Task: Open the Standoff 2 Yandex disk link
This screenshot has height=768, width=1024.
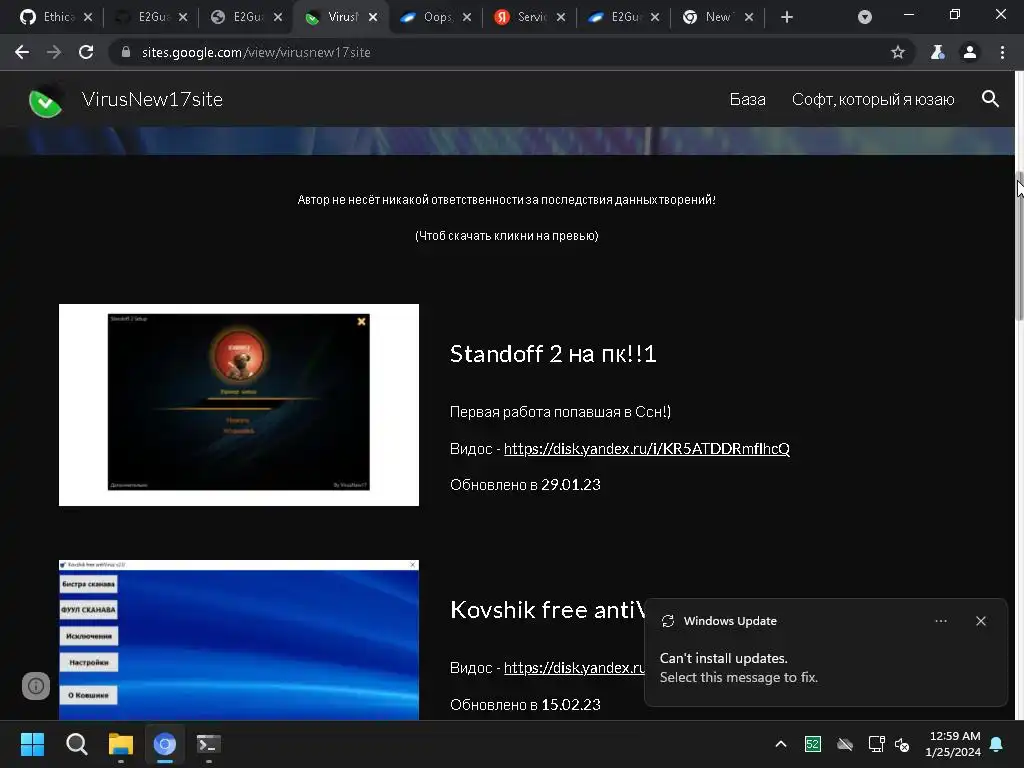Action: tap(647, 449)
